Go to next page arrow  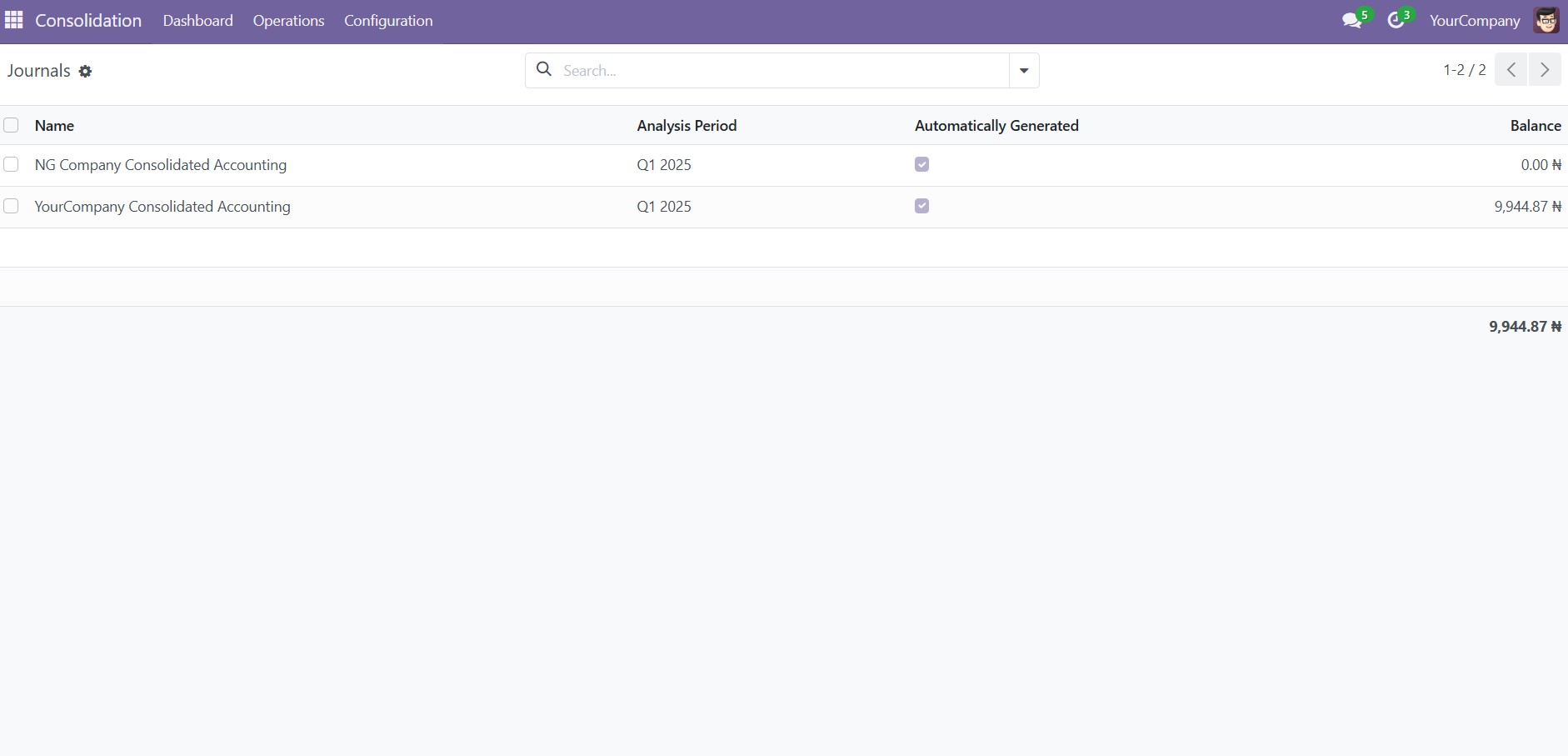click(1544, 70)
